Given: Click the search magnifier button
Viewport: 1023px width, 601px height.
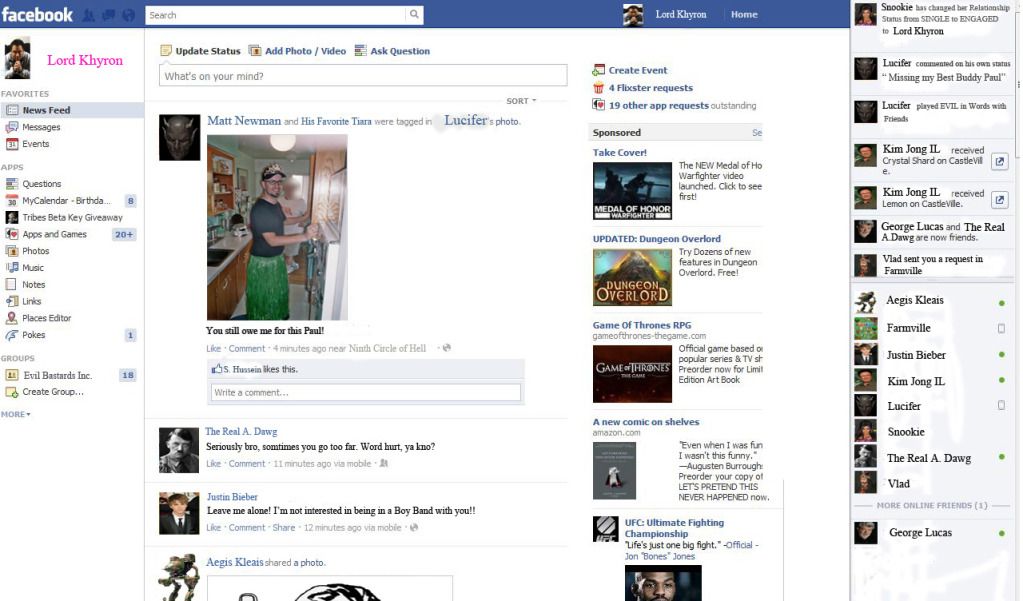Looking at the screenshot, I should 414,14.
